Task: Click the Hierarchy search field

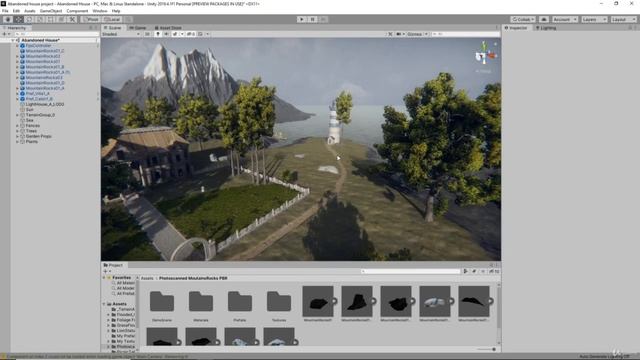Action: pos(56,34)
